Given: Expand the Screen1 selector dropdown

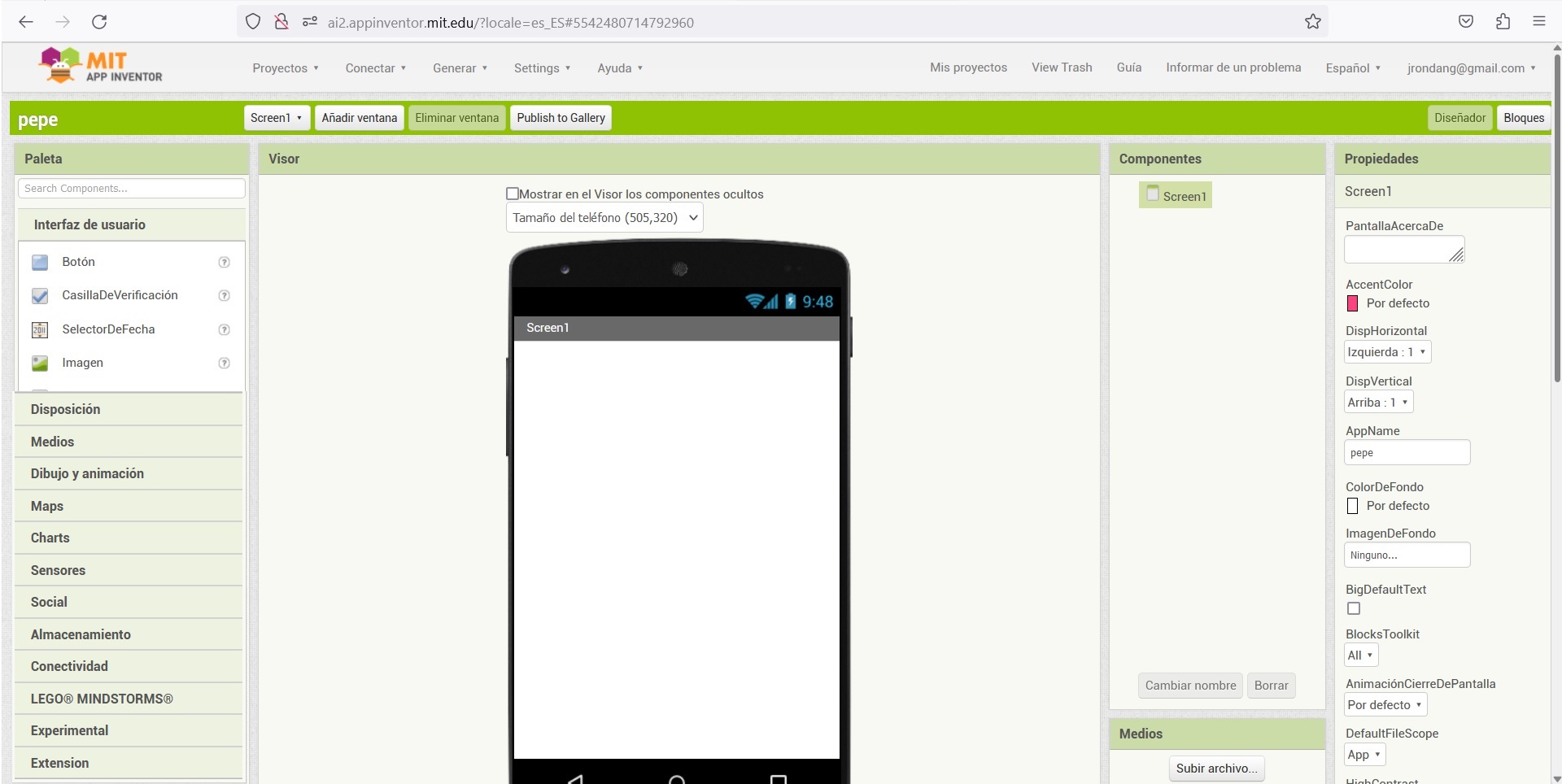Looking at the screenshot, I should coord(276,118).
